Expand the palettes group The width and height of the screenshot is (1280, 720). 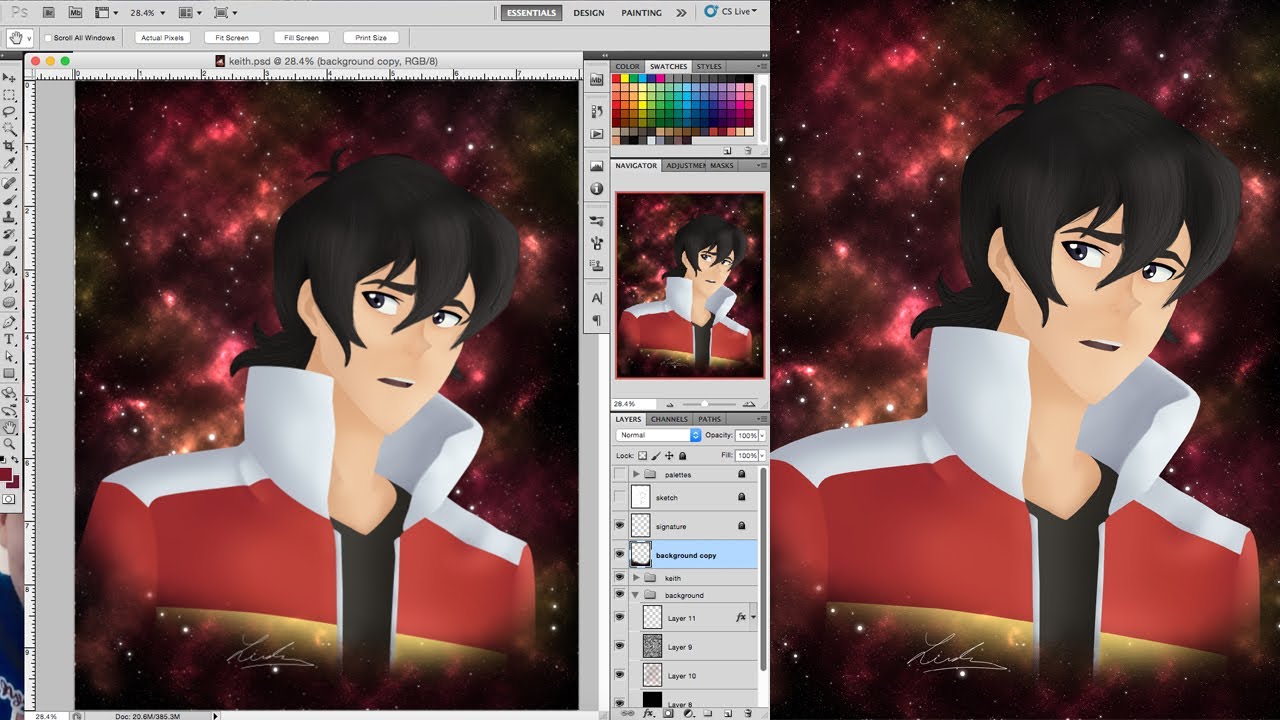[x=636, y=474]
